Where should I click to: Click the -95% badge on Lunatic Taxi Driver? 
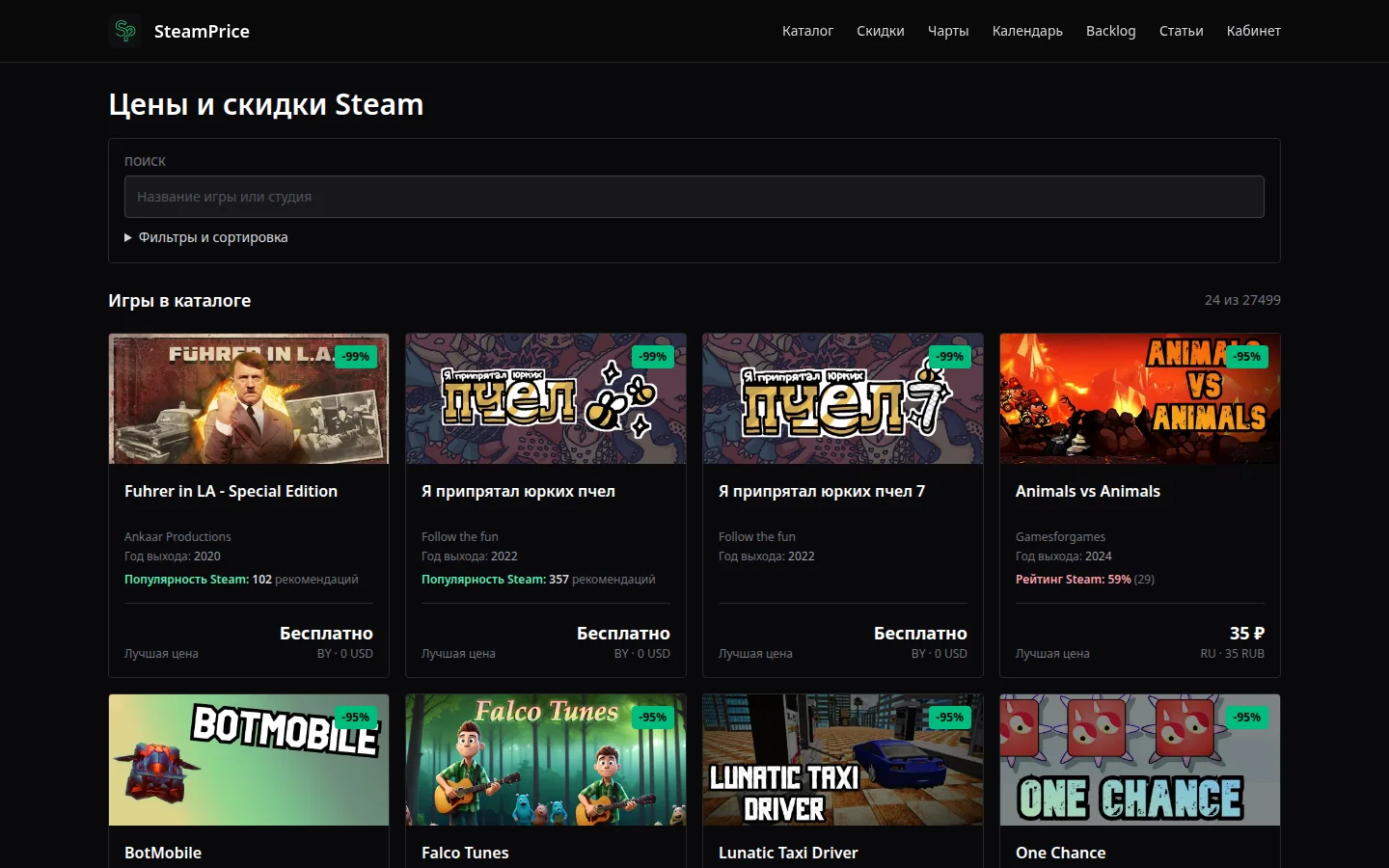coord(951,718)
